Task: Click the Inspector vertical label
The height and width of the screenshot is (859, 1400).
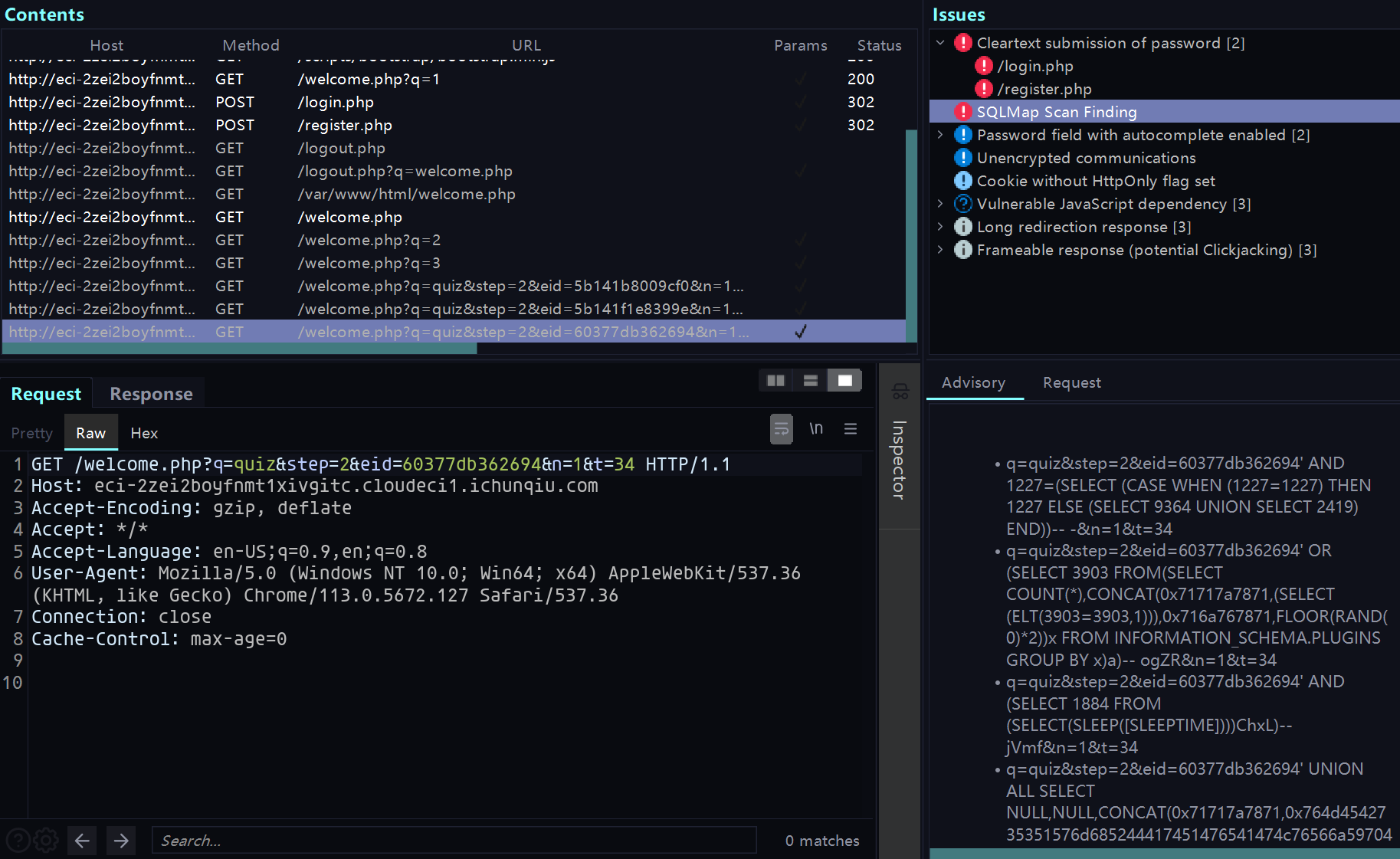Action: point(900,460)
